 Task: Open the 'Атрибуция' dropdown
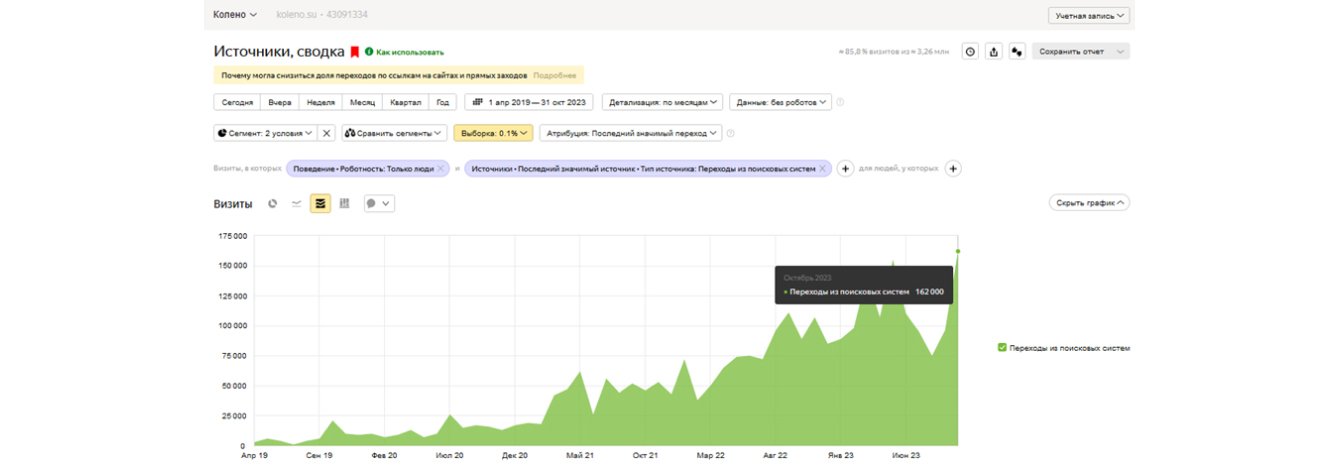point(630,133)
